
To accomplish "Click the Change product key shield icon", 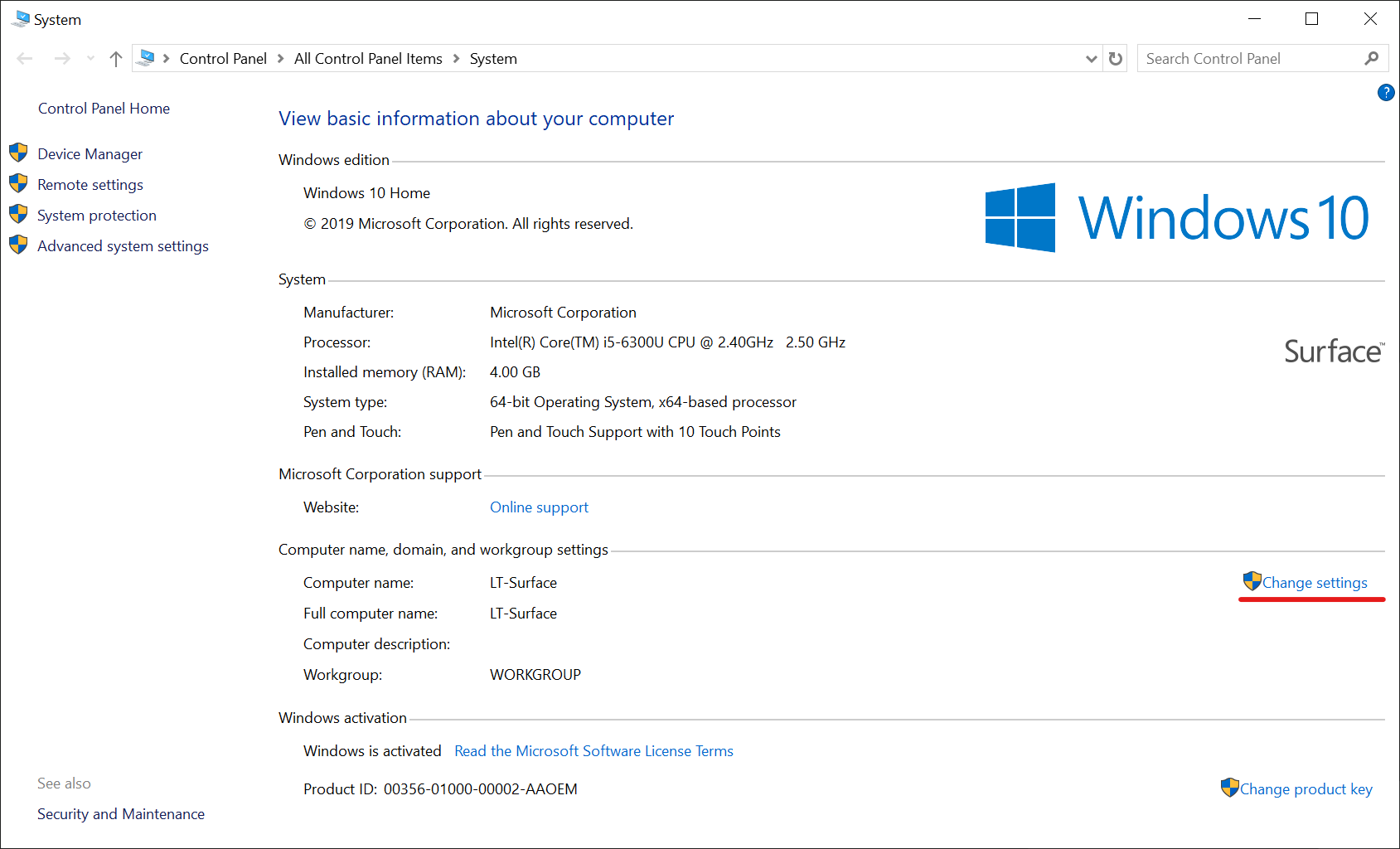I will click(x=1229, y=788).
